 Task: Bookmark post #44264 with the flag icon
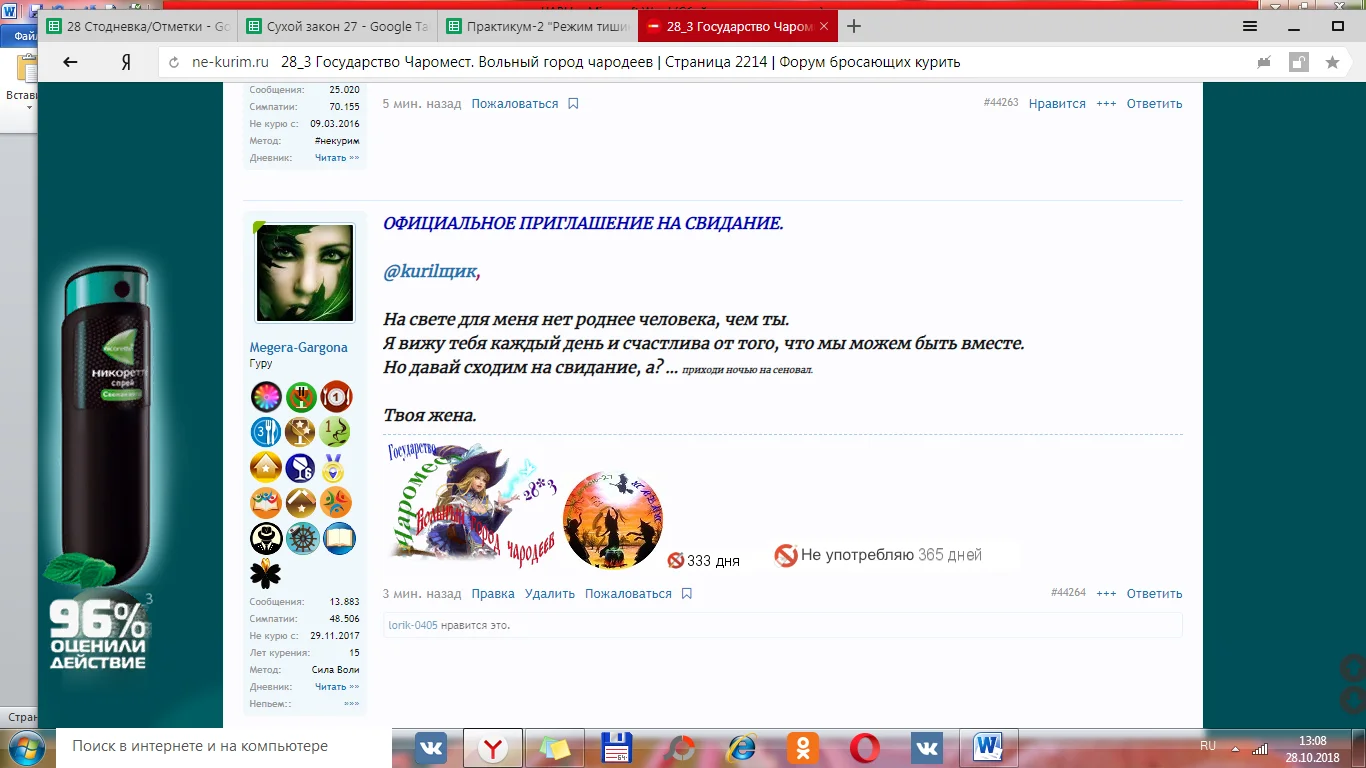686,594
